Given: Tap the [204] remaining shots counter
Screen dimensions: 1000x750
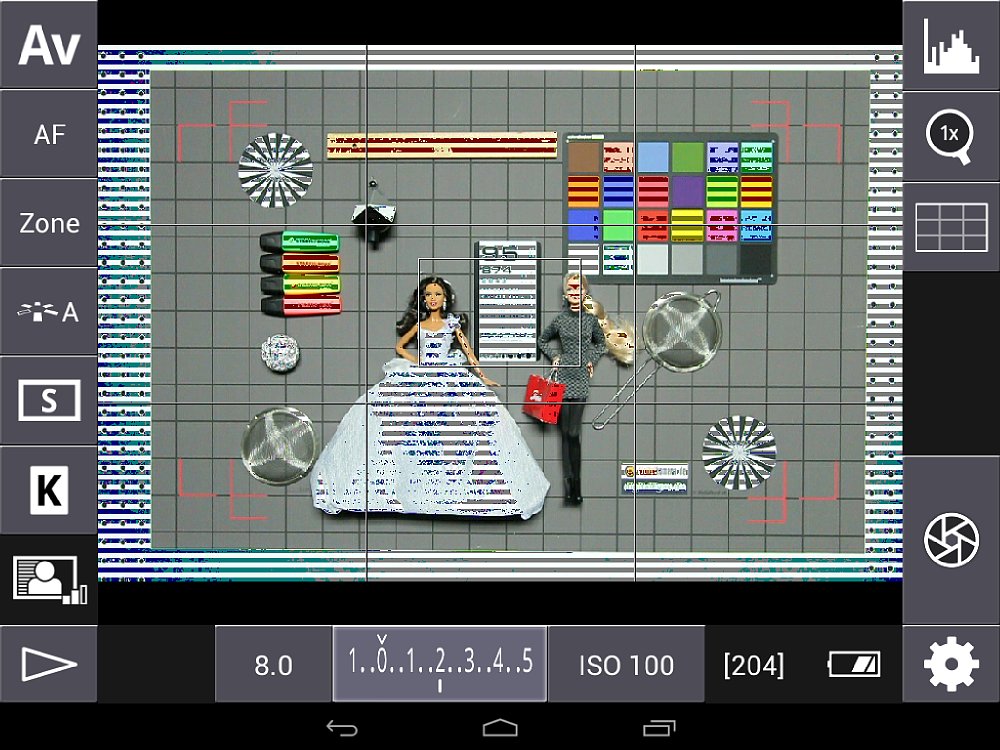Looking at the screenshot, I should point(754,665).
